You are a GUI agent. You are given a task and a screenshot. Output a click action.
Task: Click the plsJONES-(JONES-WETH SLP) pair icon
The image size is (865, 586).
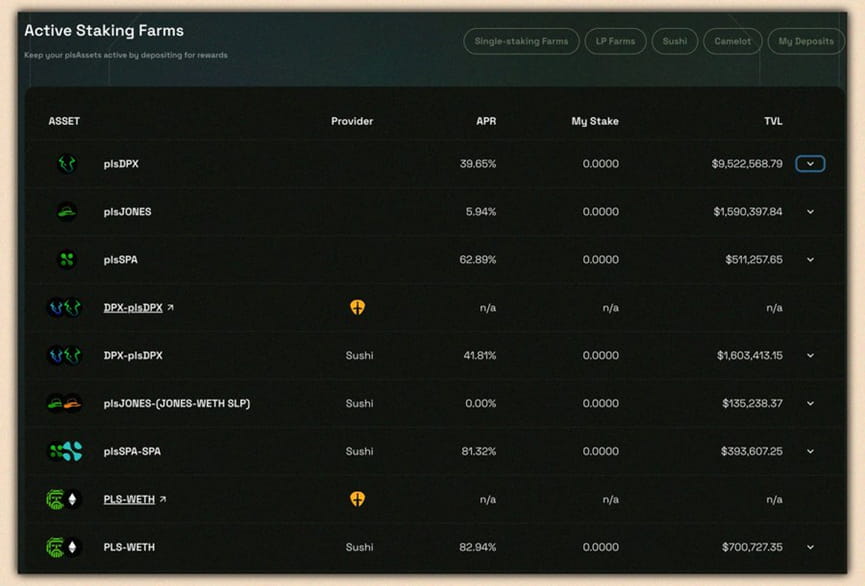pyautogui.click(x=65, y=403)
